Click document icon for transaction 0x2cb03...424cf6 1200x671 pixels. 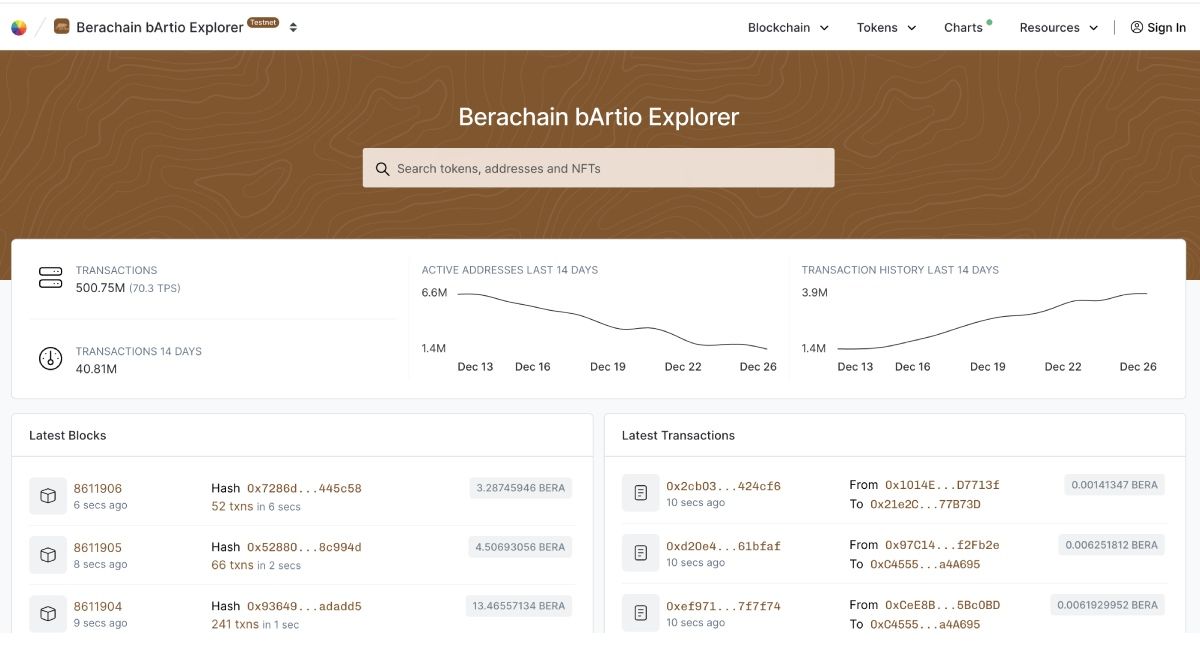[x=641, y=493]
